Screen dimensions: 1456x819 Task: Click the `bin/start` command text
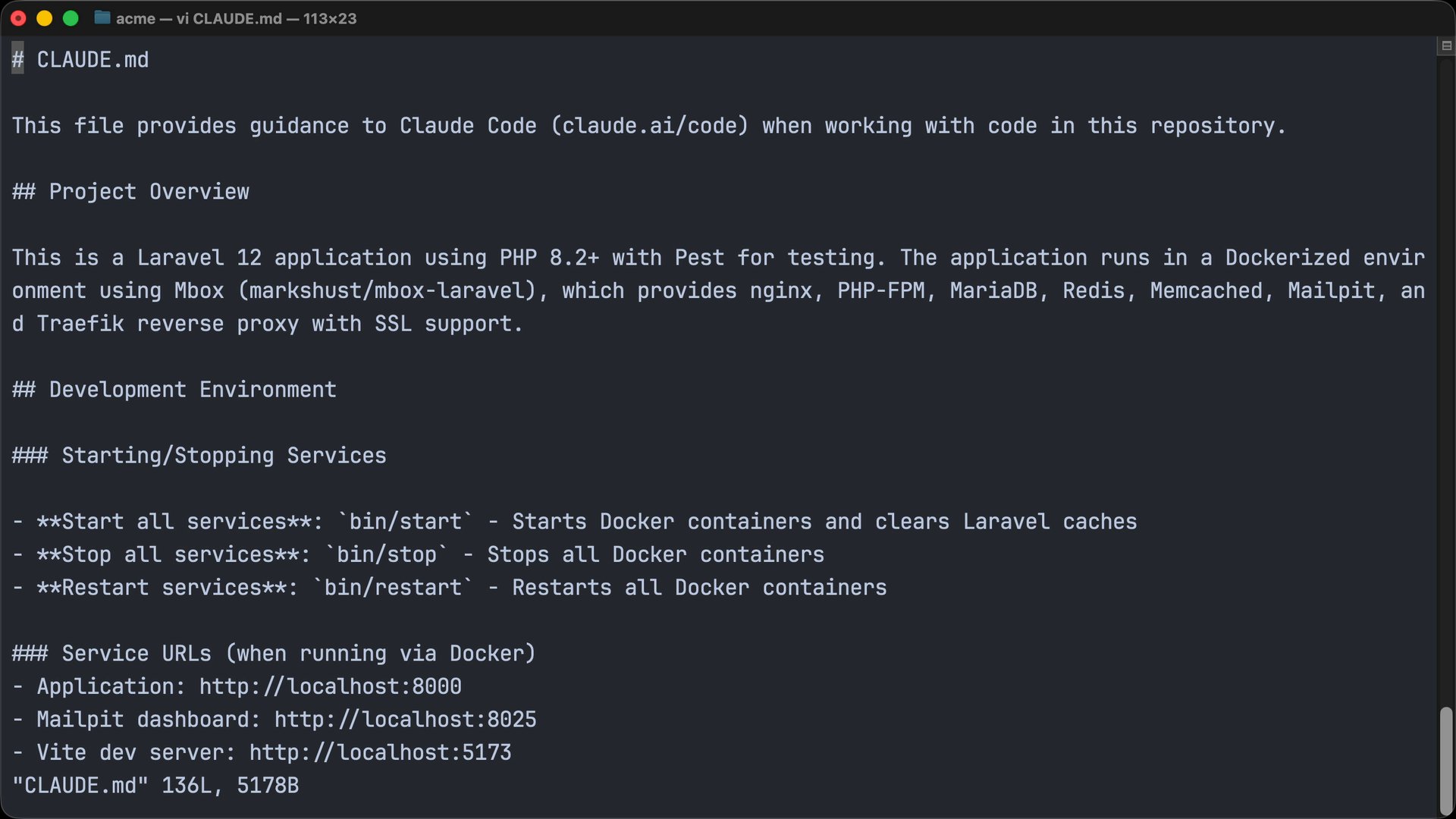[x=405, y=522]
